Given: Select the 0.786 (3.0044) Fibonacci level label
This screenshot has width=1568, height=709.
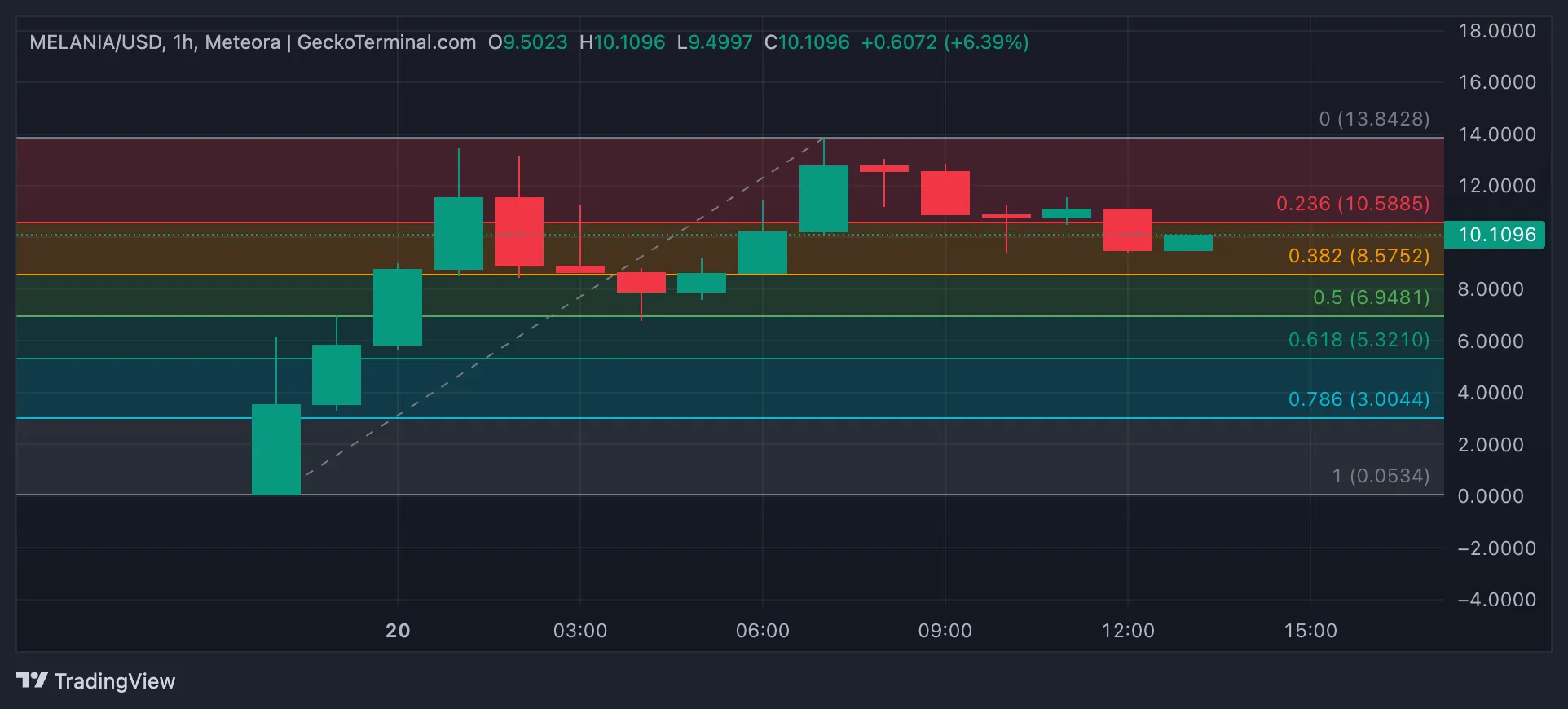Looking at the screenshot, I should (x=1359, y=399).
